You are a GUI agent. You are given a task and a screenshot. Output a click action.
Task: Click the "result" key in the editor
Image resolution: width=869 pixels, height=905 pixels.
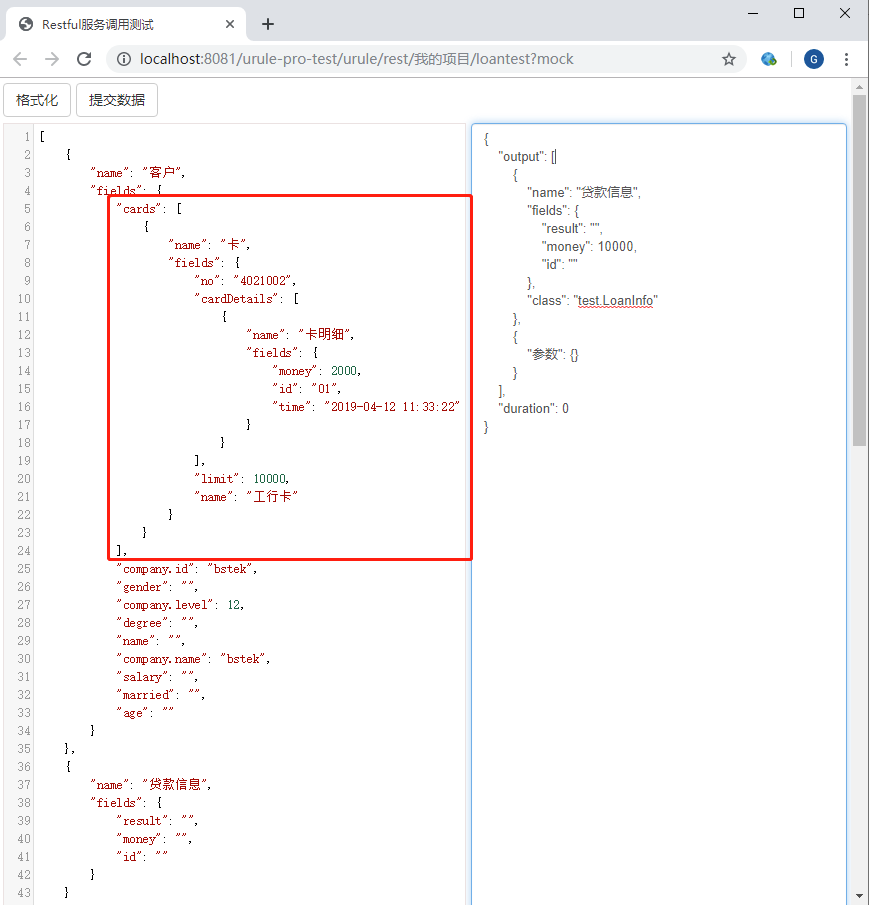pyautogui.click(x=142, y=821)
